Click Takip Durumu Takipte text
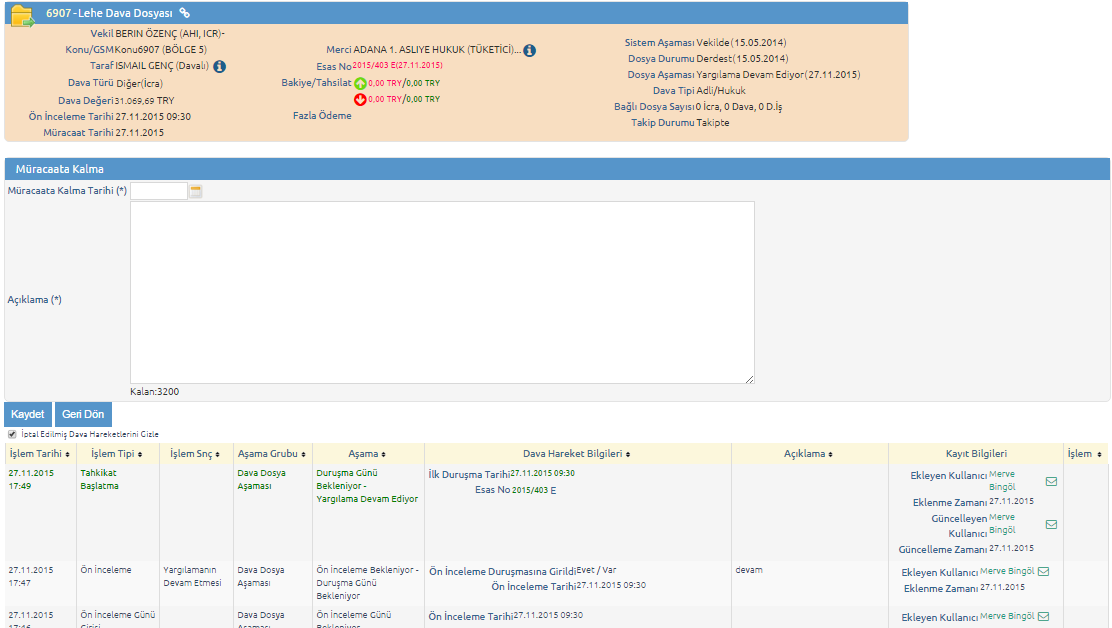The image size is (1112, 628). 680,123
